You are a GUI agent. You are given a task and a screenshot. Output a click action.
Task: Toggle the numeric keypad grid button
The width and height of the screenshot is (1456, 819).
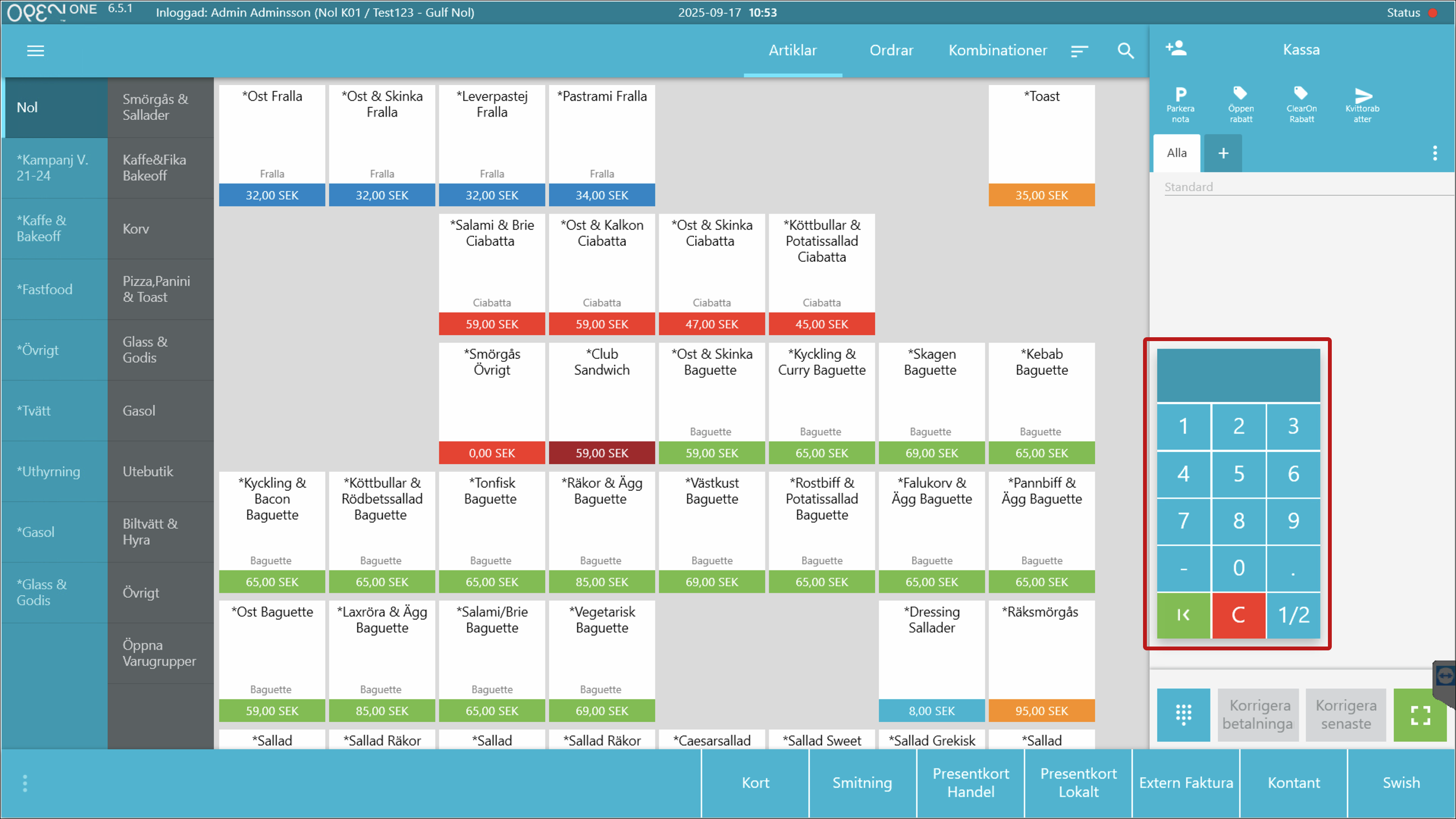[1183, 714]
